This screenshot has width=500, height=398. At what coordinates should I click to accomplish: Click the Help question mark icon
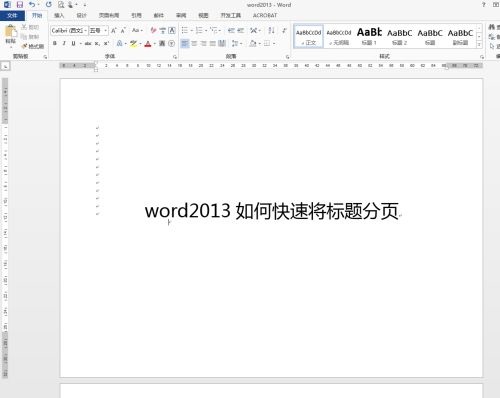click(484, 5)
